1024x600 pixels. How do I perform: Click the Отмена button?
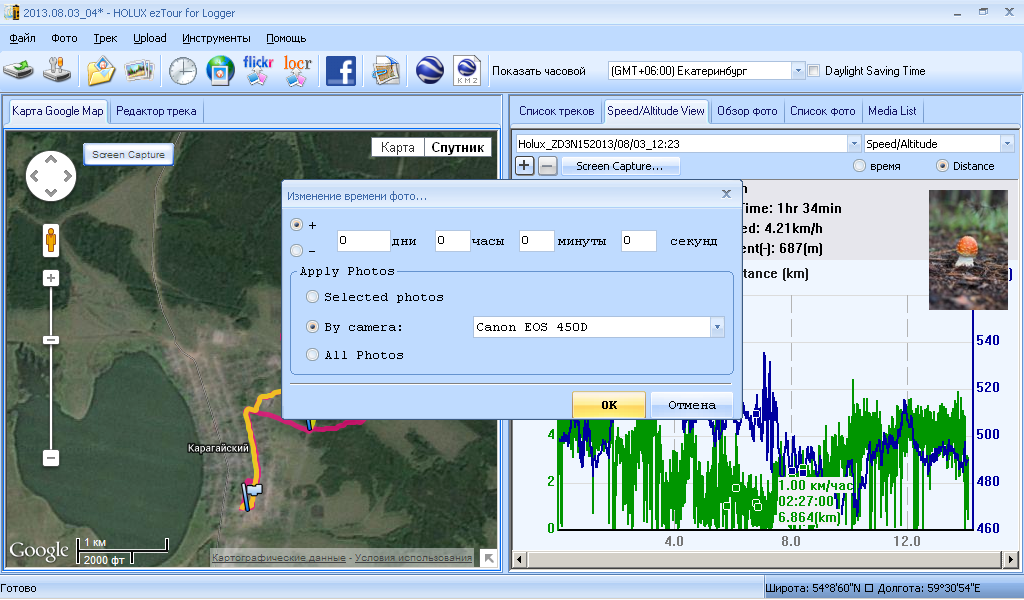(x=692, y=405)
